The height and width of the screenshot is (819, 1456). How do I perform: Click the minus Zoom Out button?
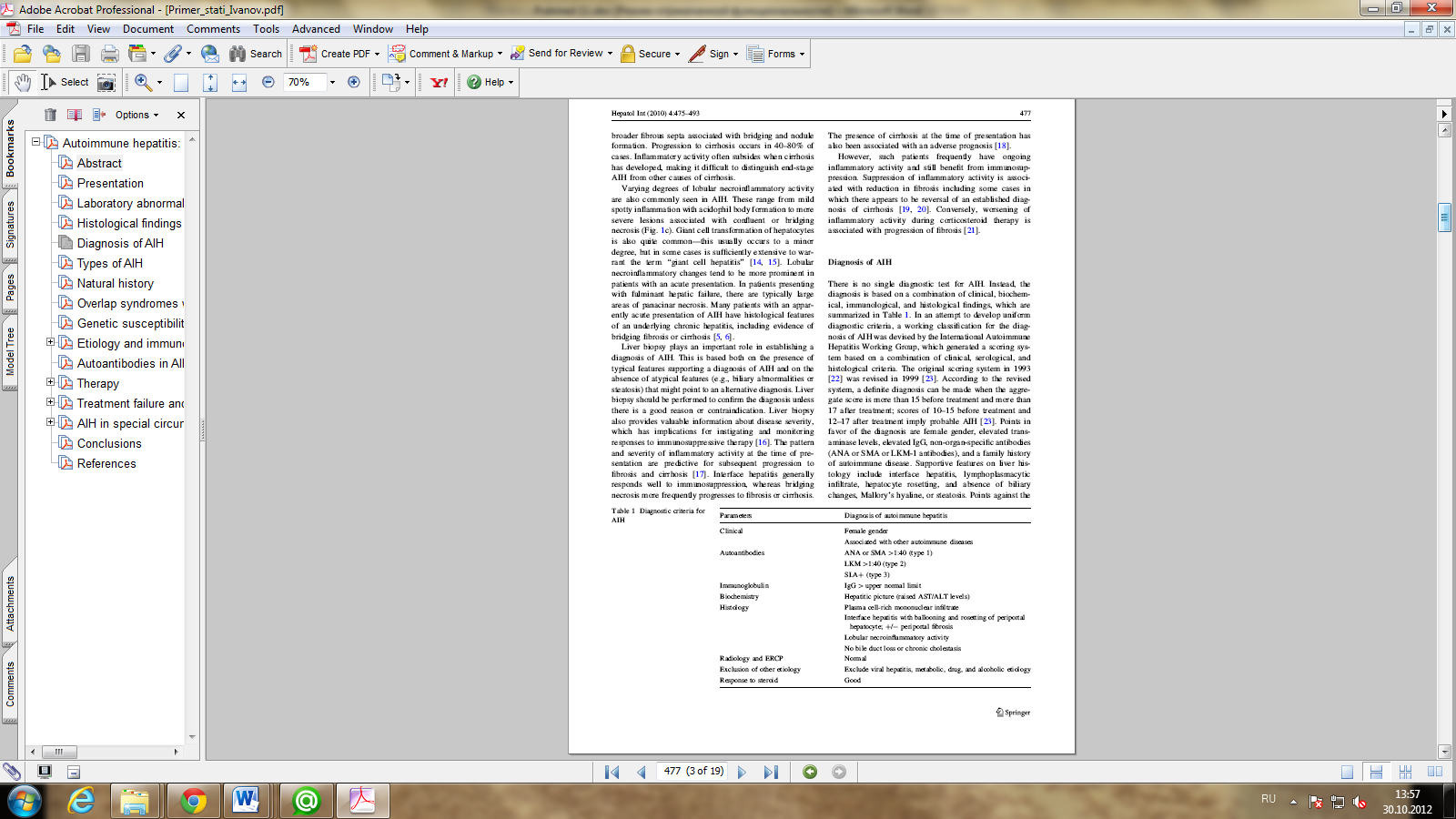coord(268,82)
